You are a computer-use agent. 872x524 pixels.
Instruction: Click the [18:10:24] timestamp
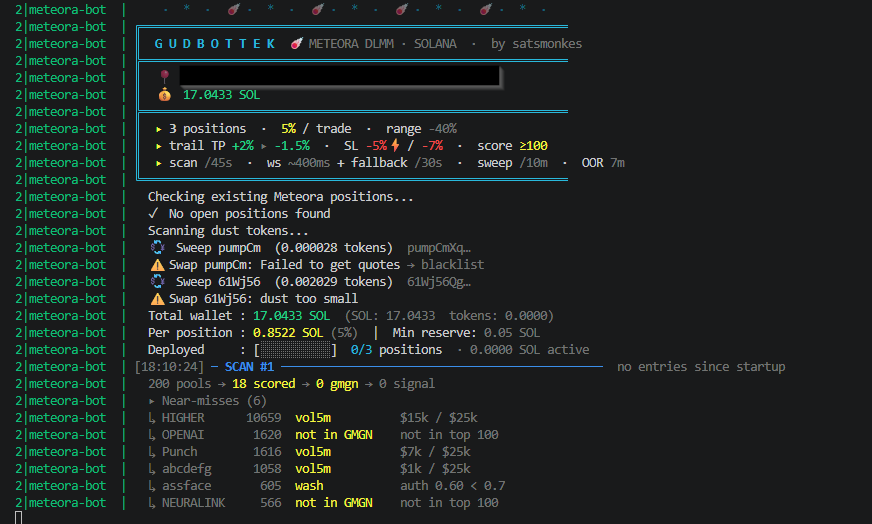point(170,367)
